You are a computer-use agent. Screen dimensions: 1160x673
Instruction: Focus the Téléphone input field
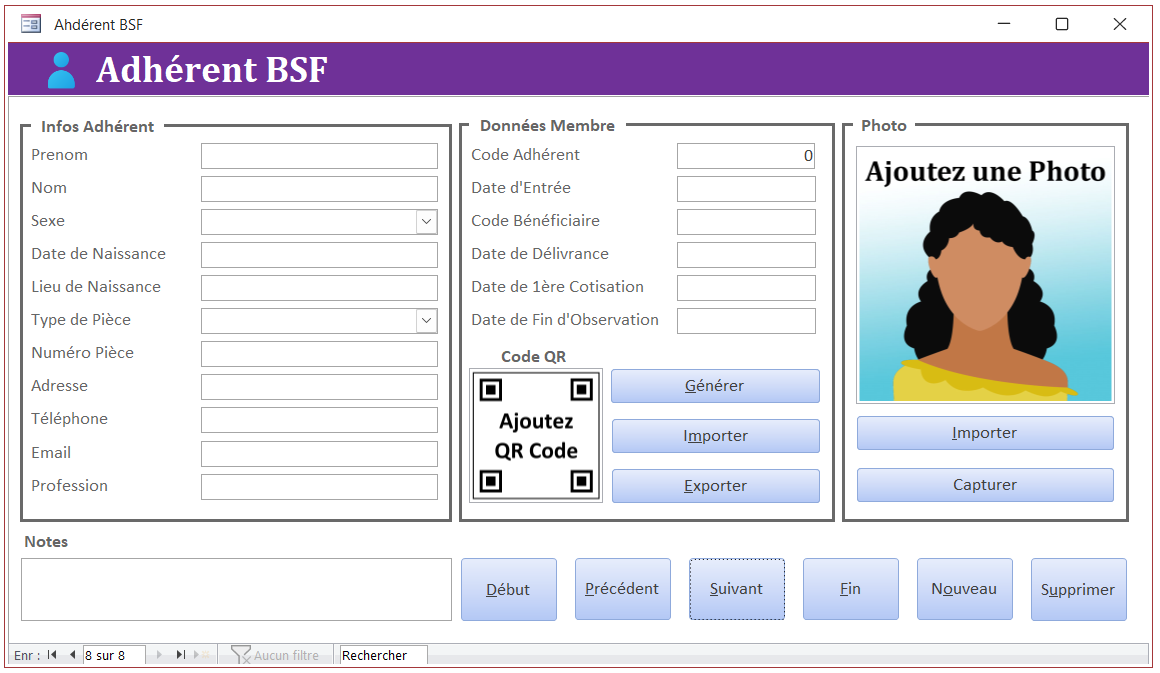click(319, 419)
